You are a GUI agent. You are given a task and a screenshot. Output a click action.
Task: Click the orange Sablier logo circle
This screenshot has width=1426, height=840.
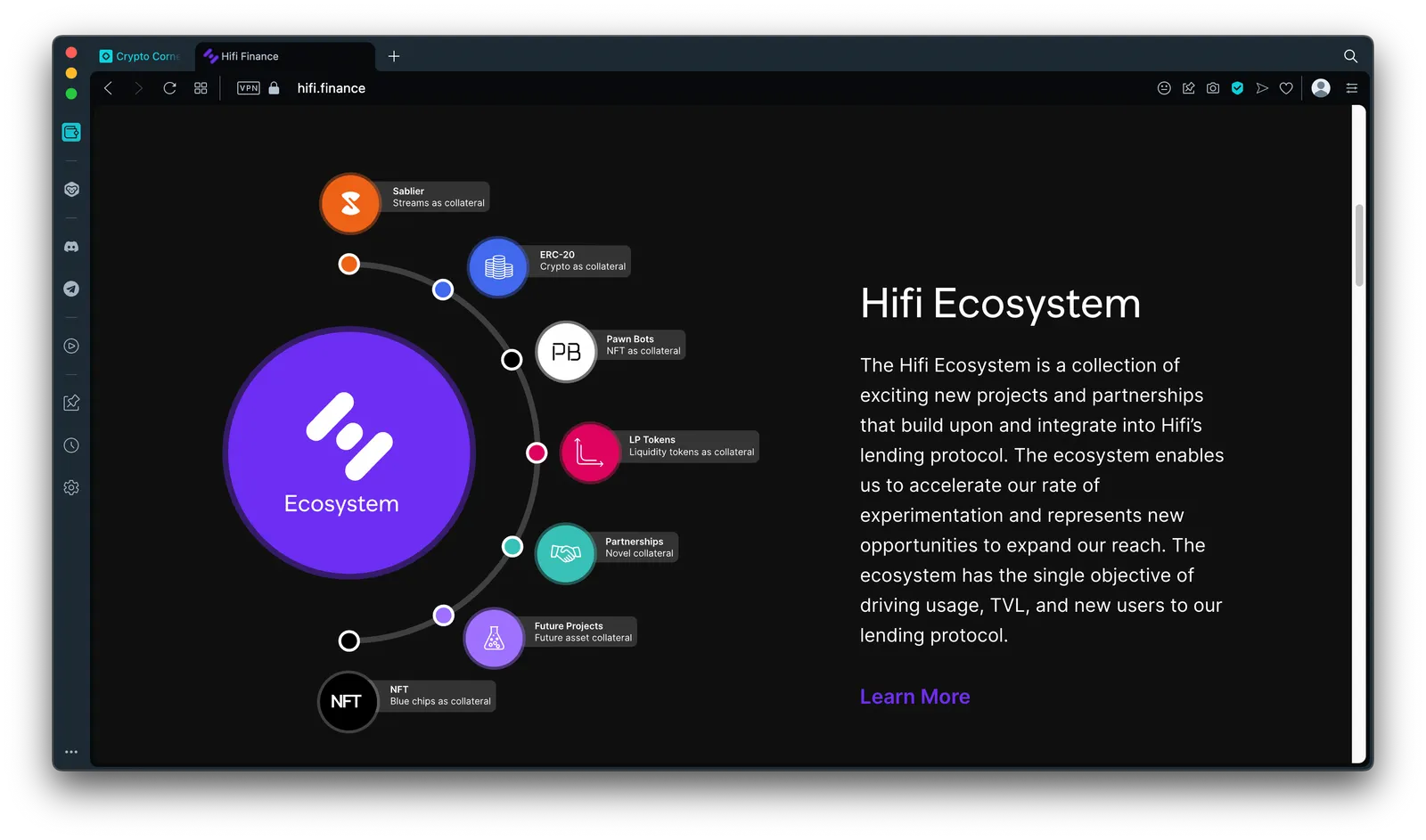click(x=350, y=203)
